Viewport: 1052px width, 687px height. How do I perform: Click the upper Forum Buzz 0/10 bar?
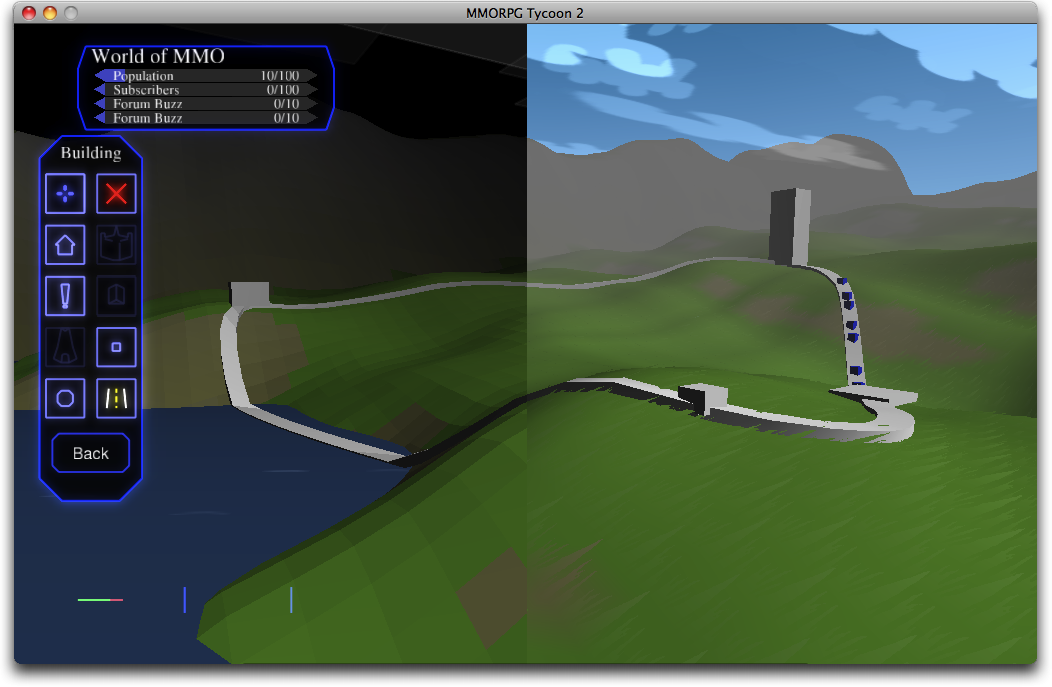point(205,104)
